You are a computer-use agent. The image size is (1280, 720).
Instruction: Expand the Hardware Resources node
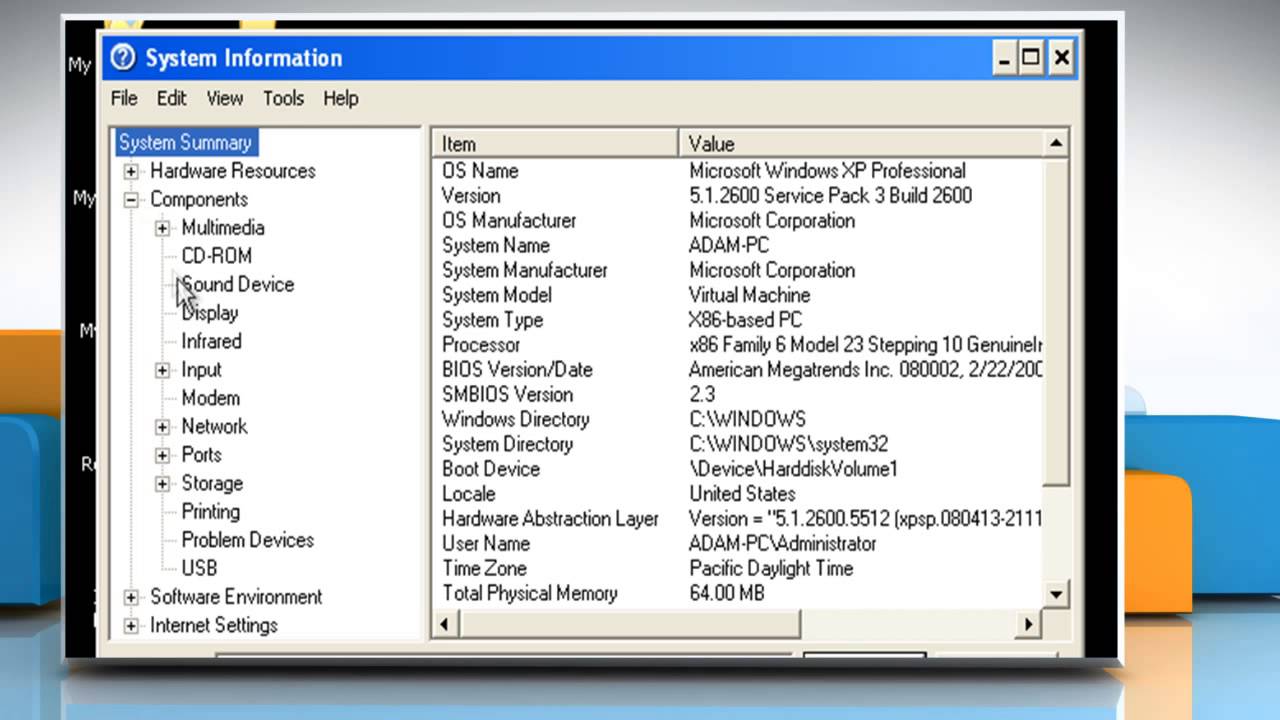pos(131,171)
